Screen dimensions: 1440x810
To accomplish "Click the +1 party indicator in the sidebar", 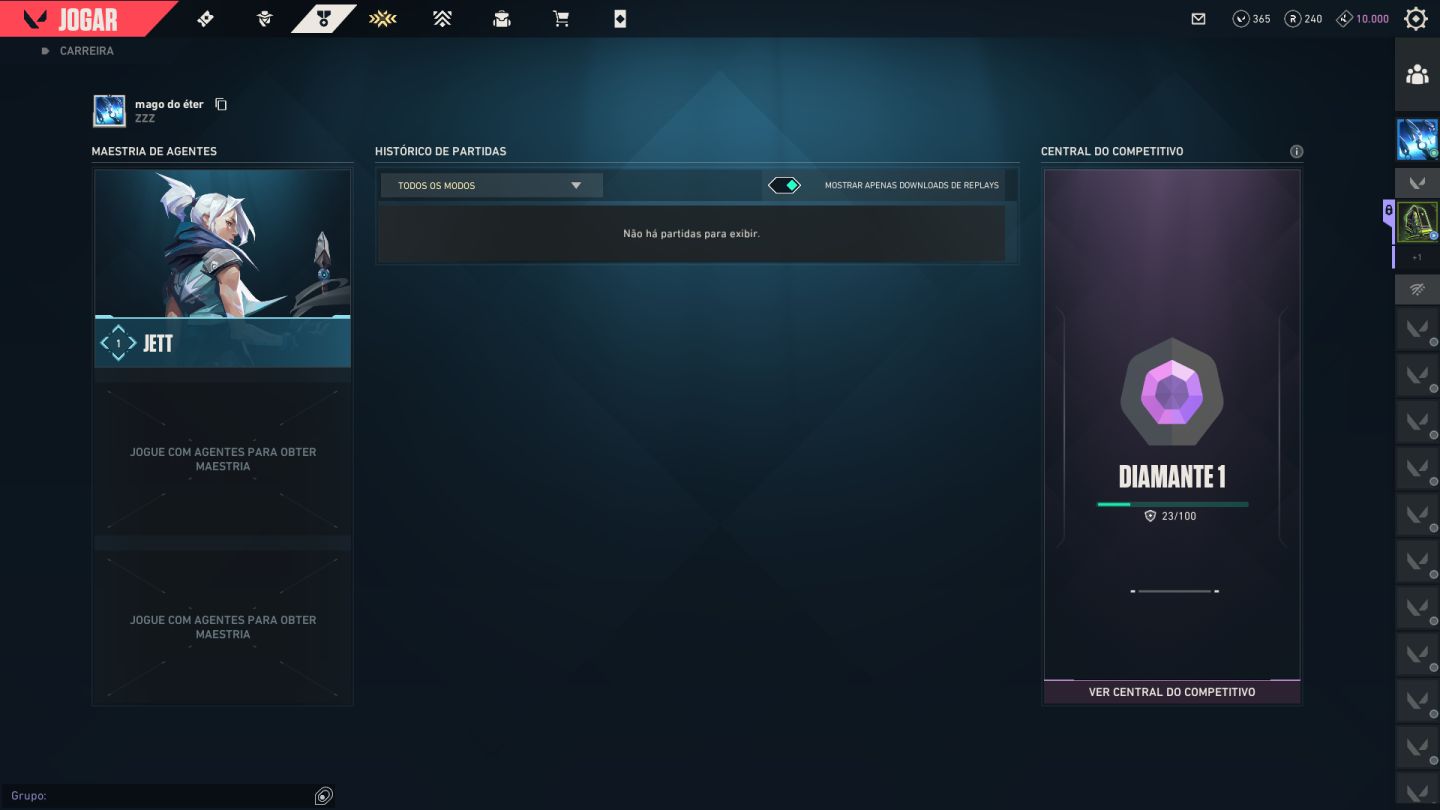I will click(1417, 257).
